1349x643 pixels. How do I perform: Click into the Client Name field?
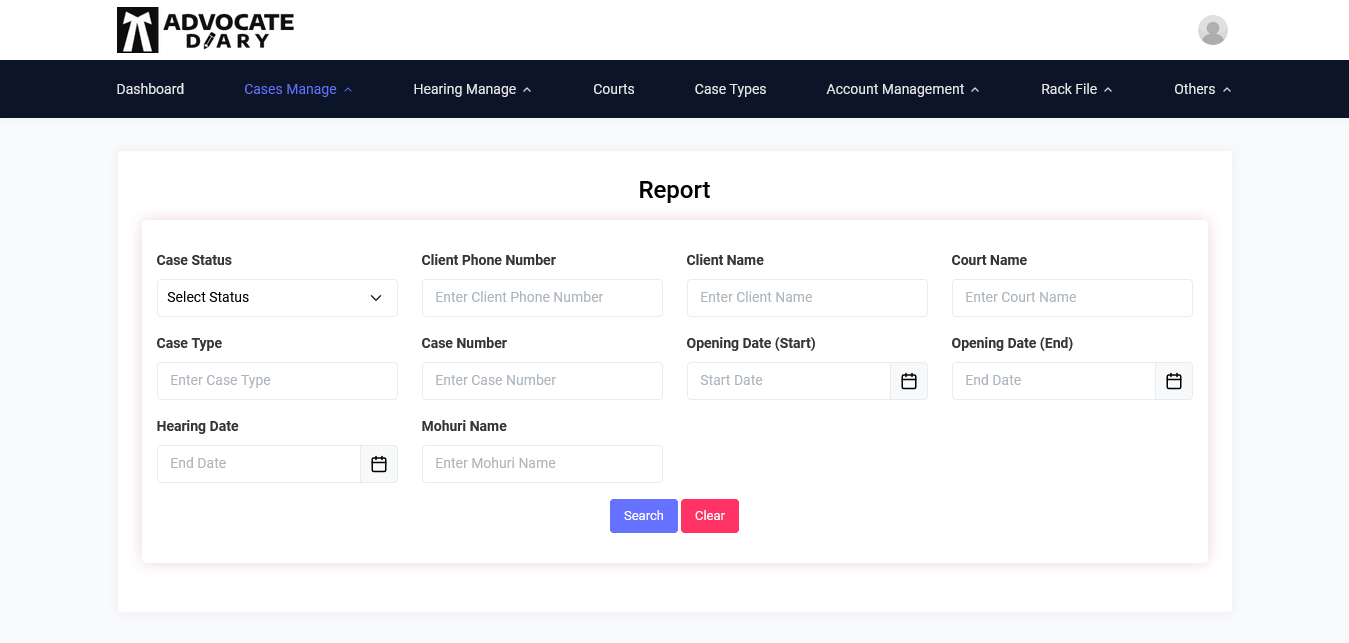(x=806, y=298)
